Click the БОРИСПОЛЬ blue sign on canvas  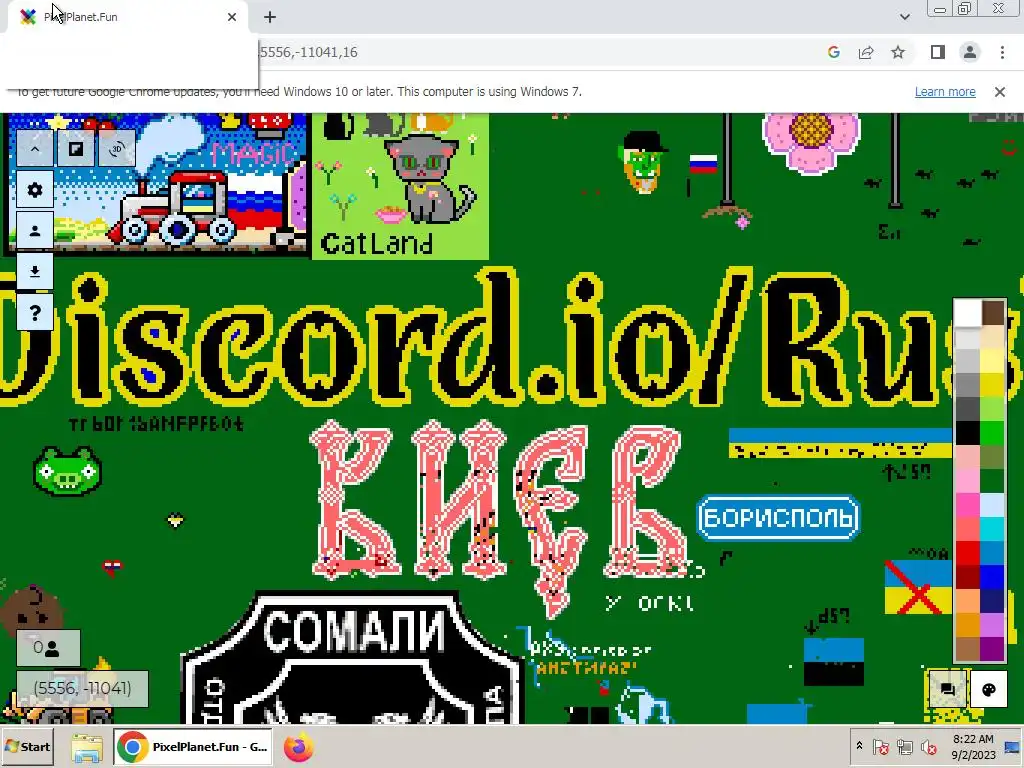tap(778, 518)
